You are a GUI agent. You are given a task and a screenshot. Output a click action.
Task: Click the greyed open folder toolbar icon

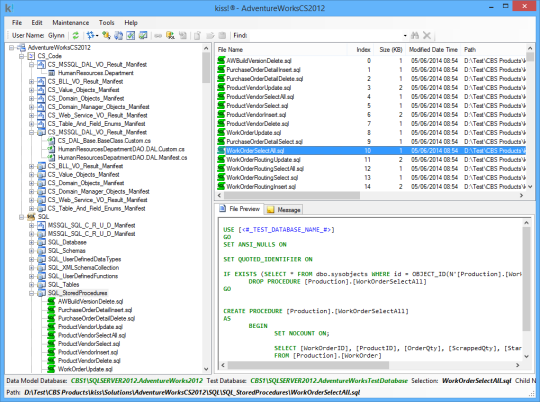click(210, 35)
